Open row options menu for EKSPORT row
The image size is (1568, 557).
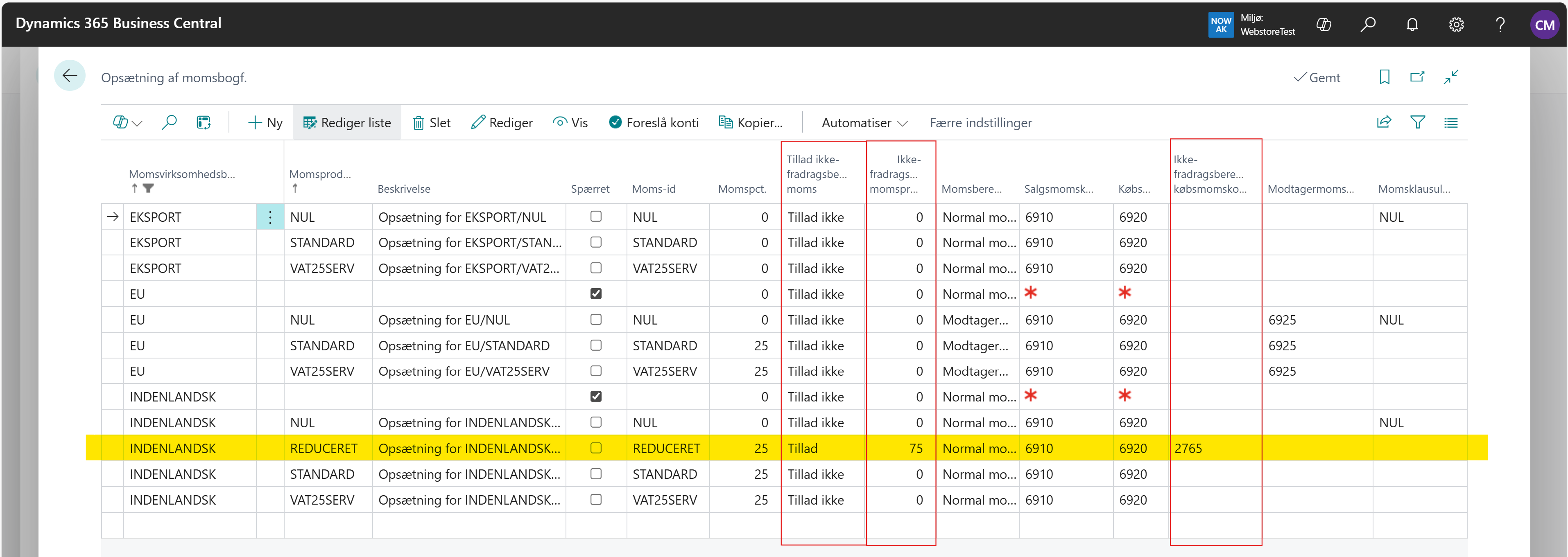point(270,217)
